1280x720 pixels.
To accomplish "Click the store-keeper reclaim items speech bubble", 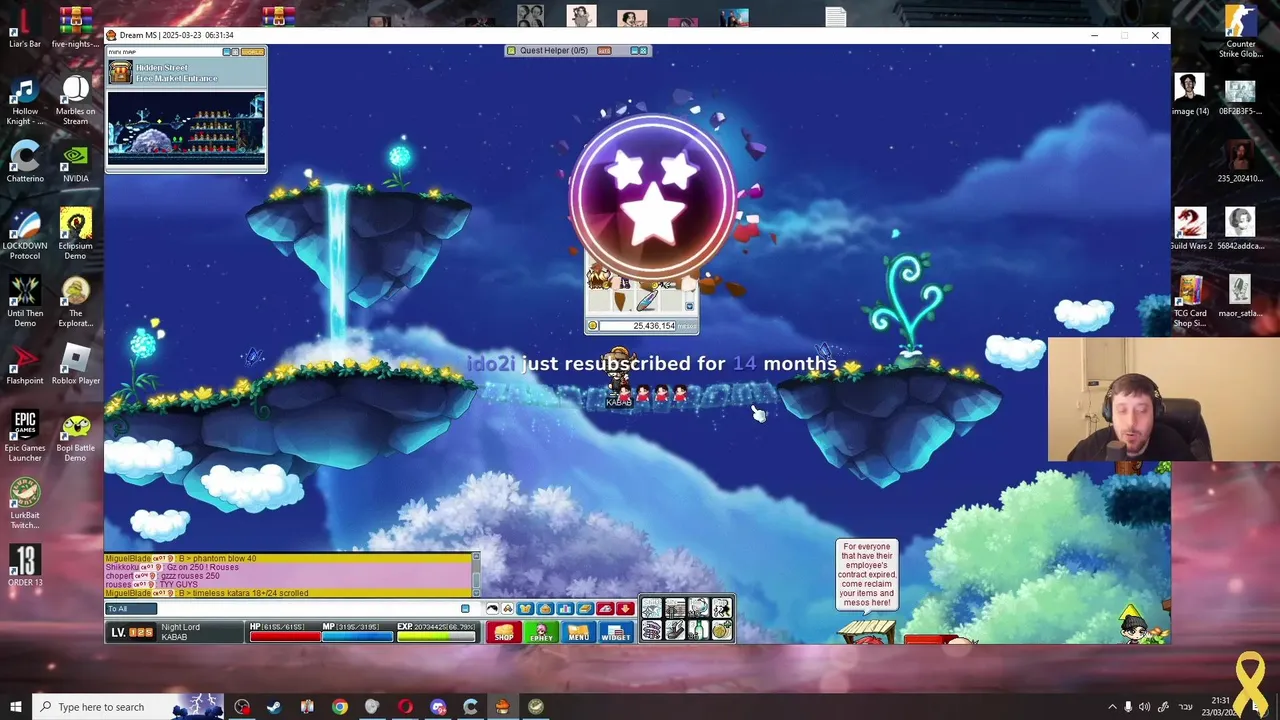I will pos(867,574).
